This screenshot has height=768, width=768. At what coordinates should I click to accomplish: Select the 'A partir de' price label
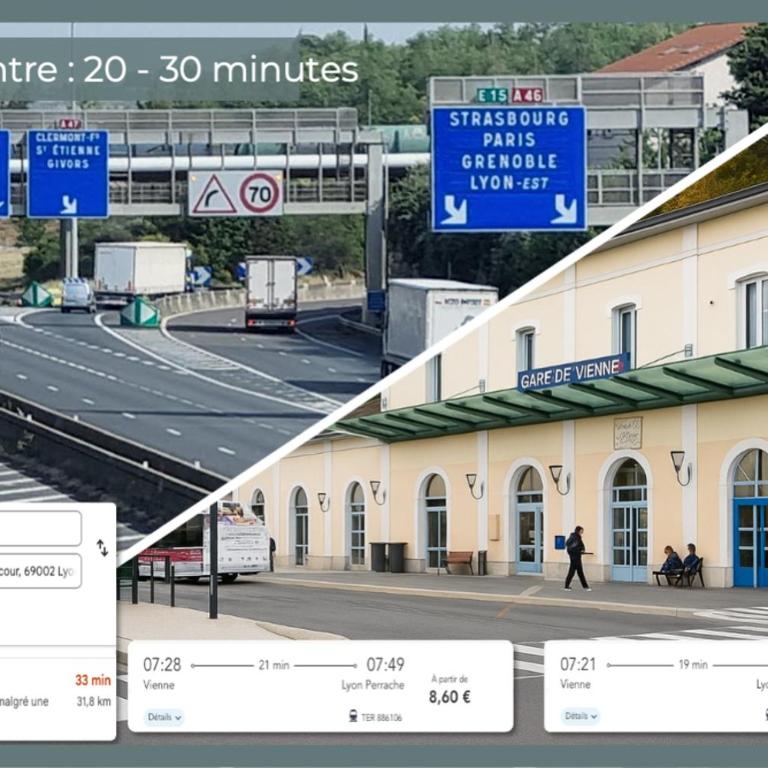[x=449, y=679]
